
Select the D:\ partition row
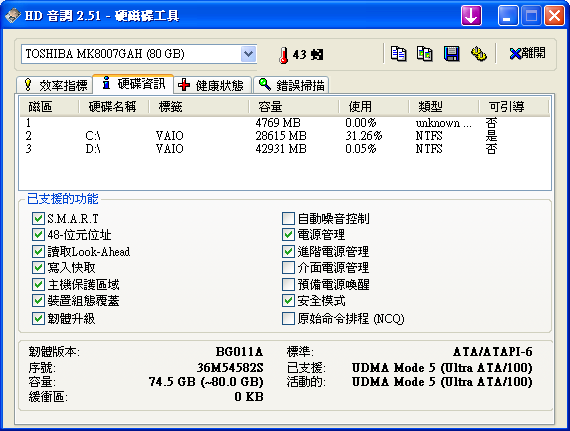(x=285, y=149)
